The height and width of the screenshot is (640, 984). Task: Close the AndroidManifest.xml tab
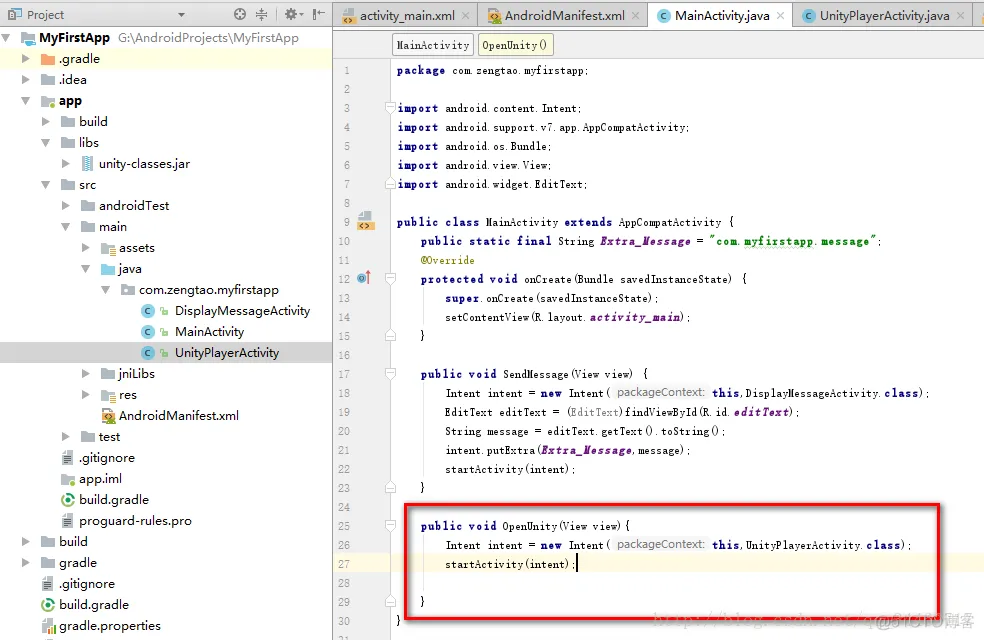(x=636, y=16)
